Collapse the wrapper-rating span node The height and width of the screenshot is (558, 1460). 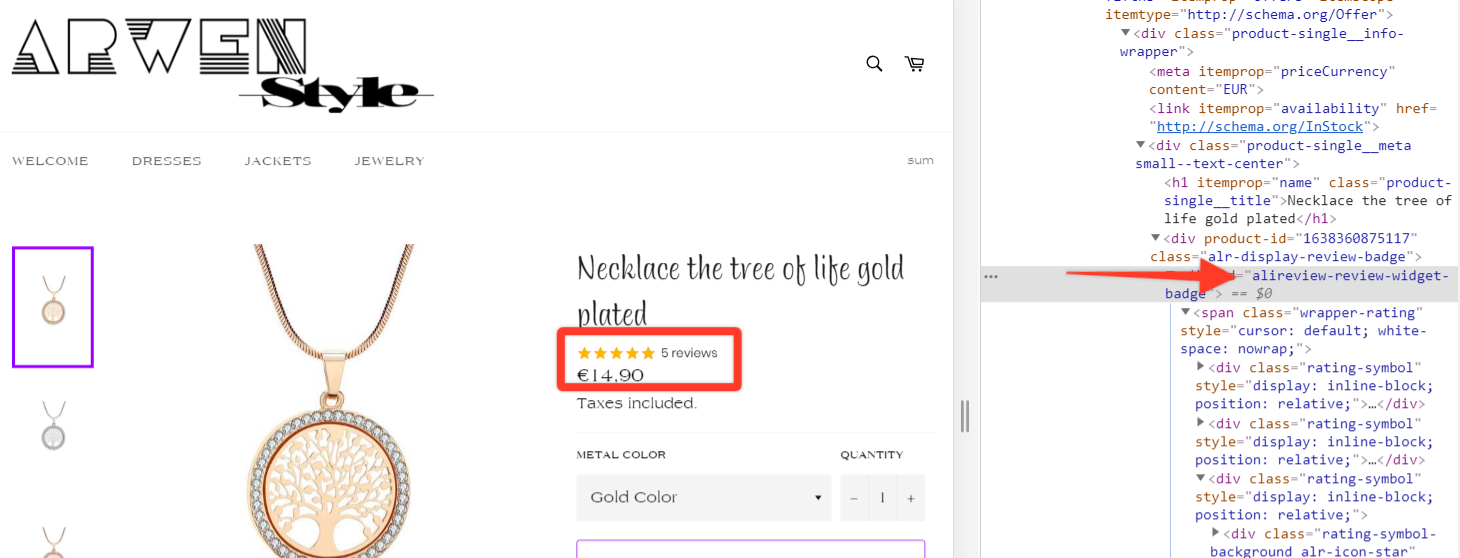pyautogui.click(x=1186, y=313)
